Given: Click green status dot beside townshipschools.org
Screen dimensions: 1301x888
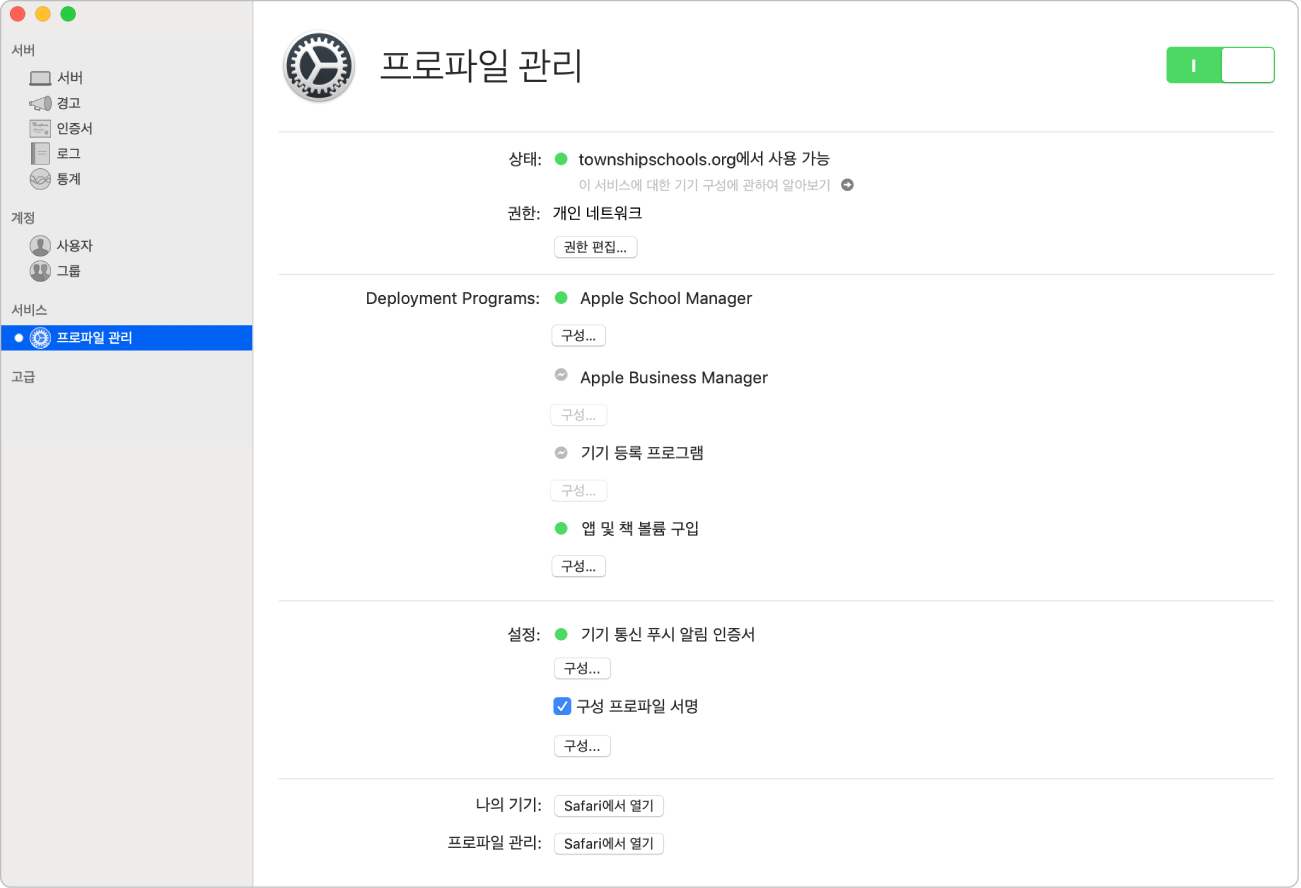Looking at the screenshot, I should tap(561, 158).
